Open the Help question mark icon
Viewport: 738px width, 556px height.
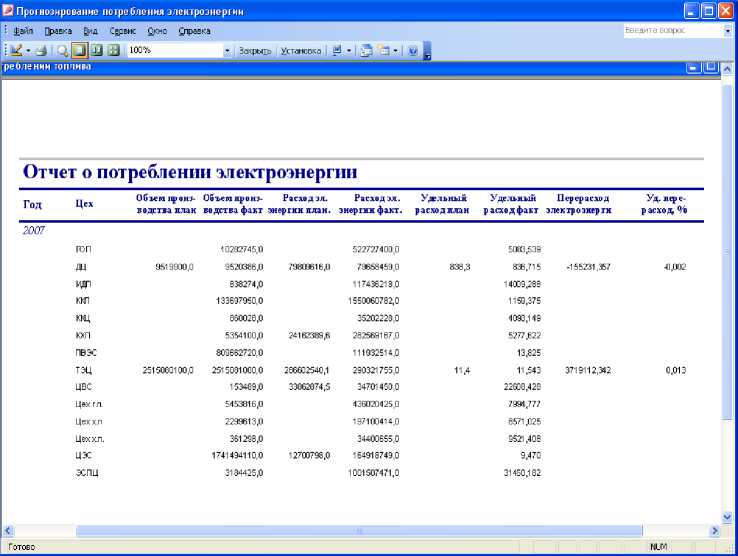coord(412,50)
